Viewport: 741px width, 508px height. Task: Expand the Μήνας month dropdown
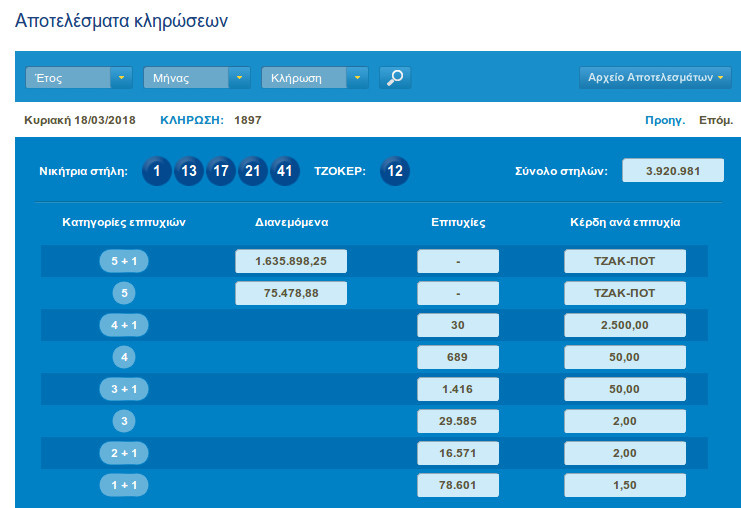pos(197,78)
